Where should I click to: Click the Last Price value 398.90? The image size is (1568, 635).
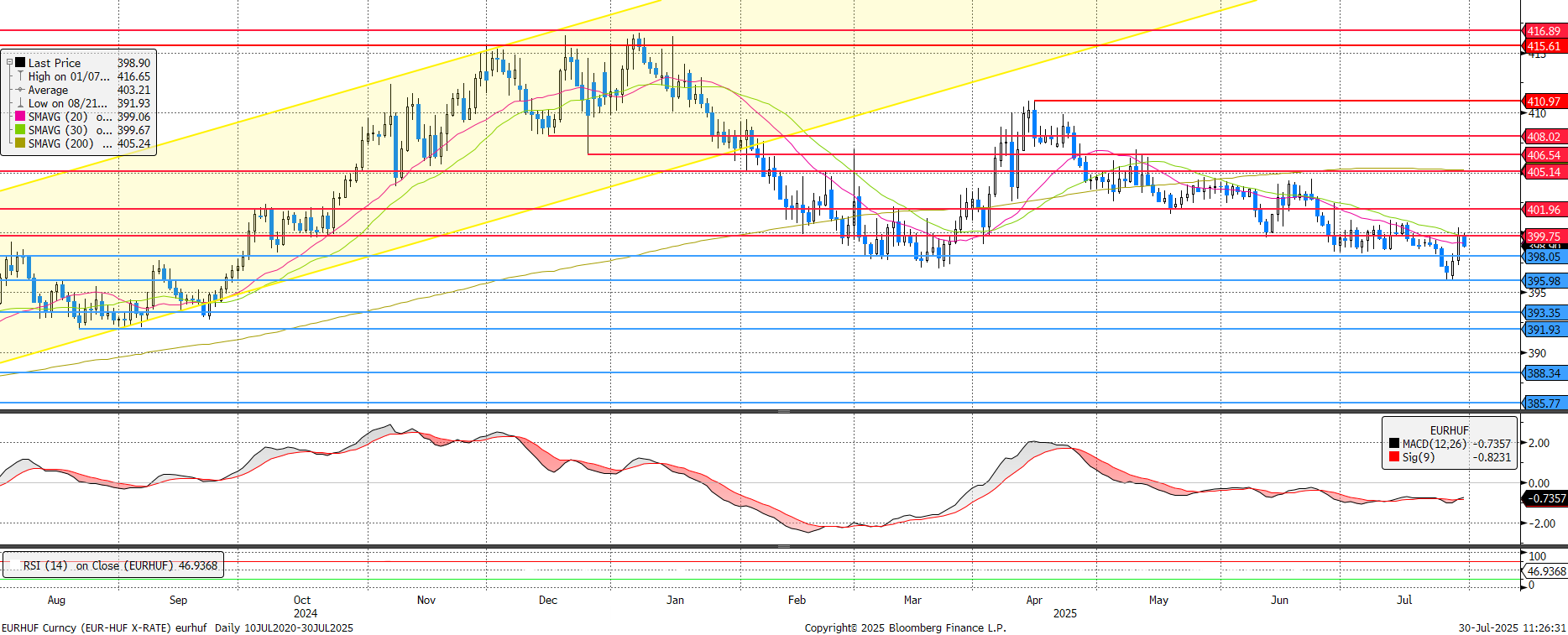[133, 63]
